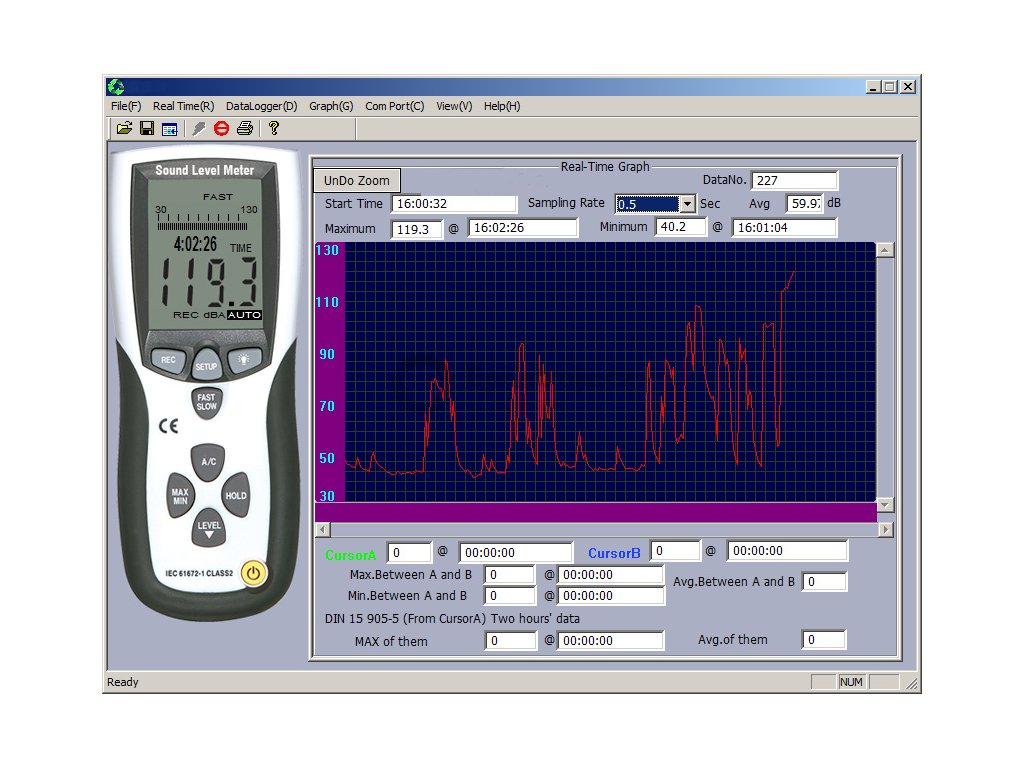The width and height of the screenshot is (1024, 768).
Task: Toggle the FAST/SLOW button on the meter
Action: point(206,402)
